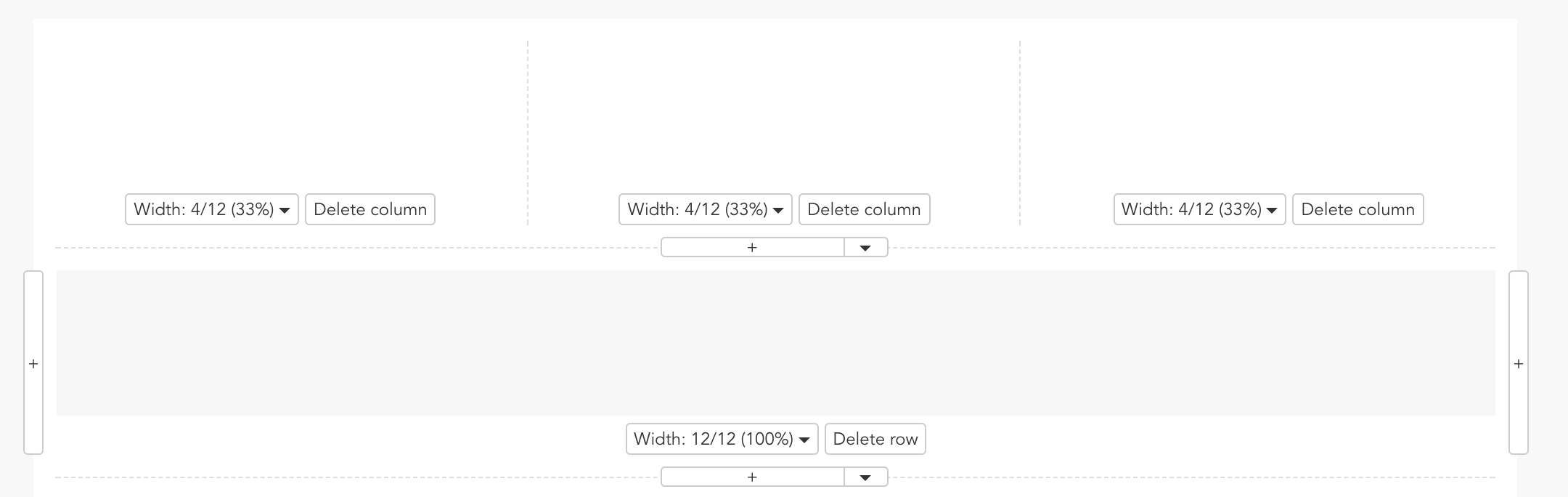Select the empty left column area
1568x497 pixels.
(283, 109)
